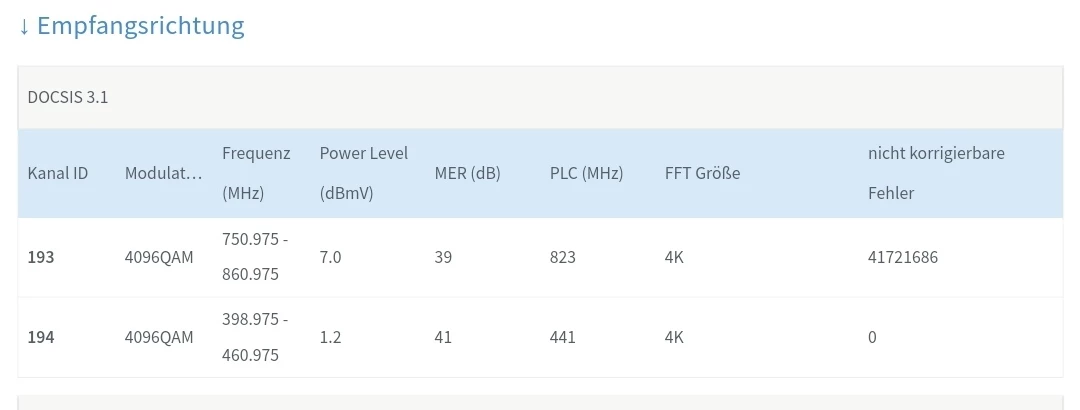Click the 1.2 power level value
Viewport: 1080px width, 410px height.
coord(330,337)
